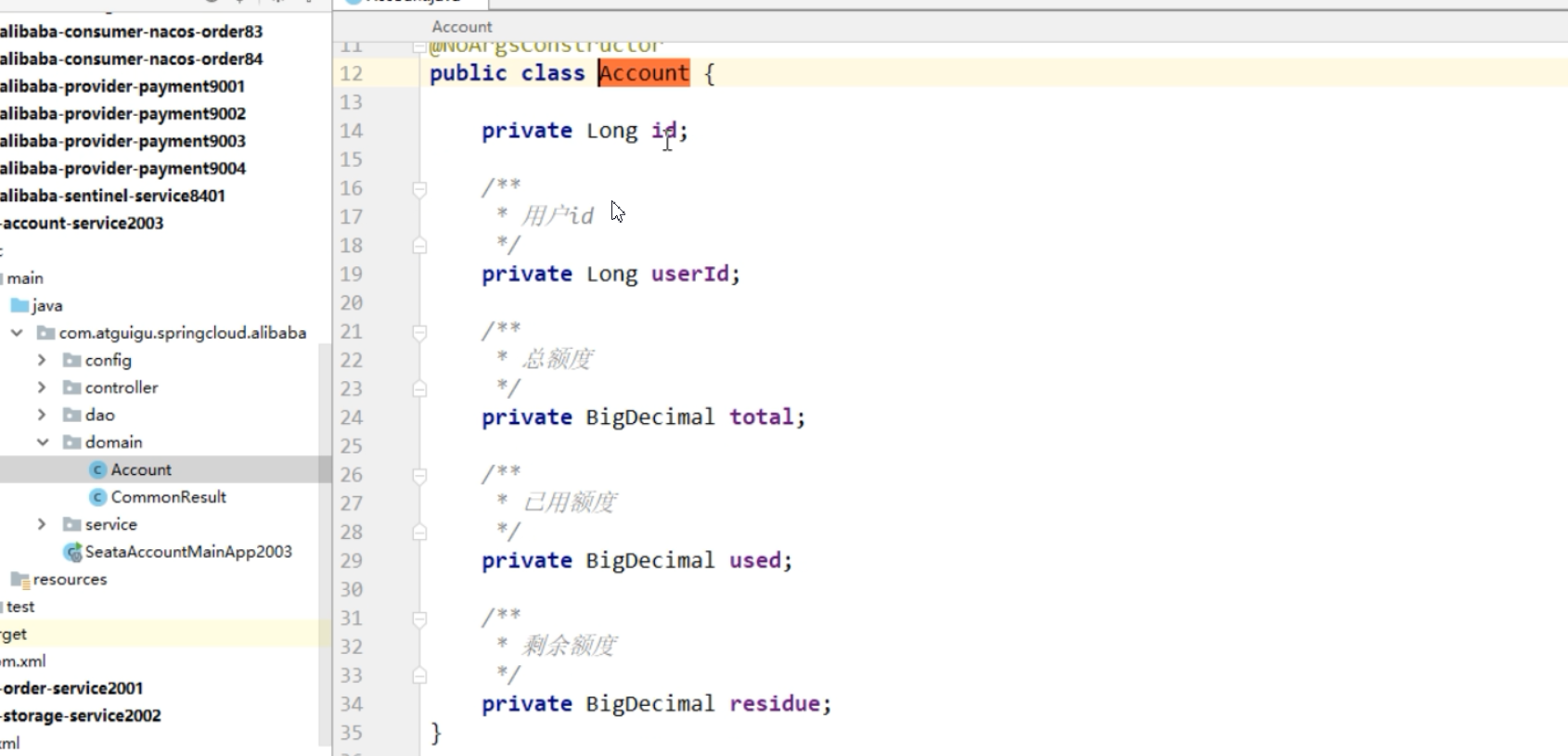
Task: Click the service folder icon
Action: (x=71, y=524)
